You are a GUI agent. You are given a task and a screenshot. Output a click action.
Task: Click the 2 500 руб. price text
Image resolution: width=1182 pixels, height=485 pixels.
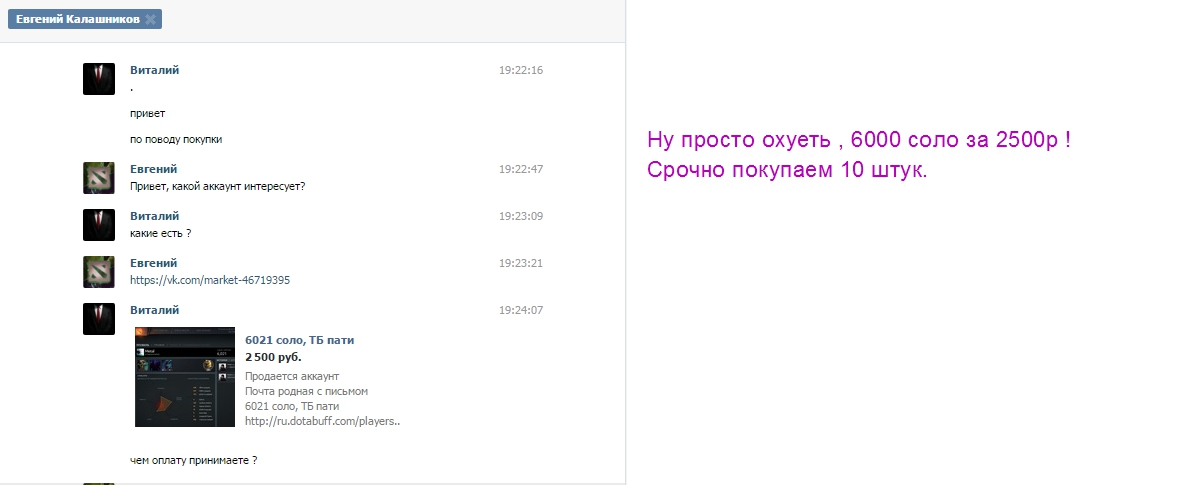point(273,357)
